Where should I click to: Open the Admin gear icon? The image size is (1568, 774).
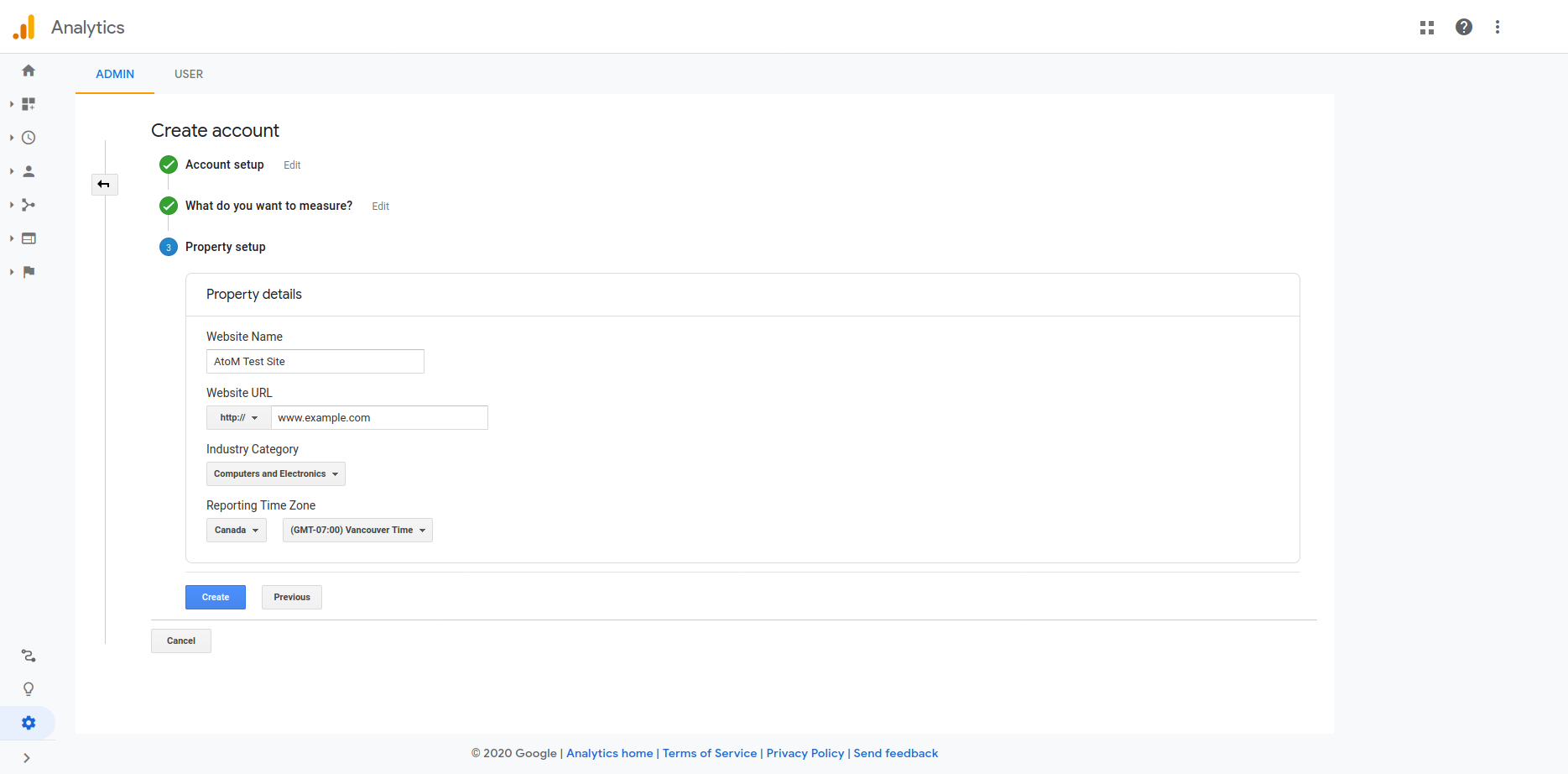[29, 723]
